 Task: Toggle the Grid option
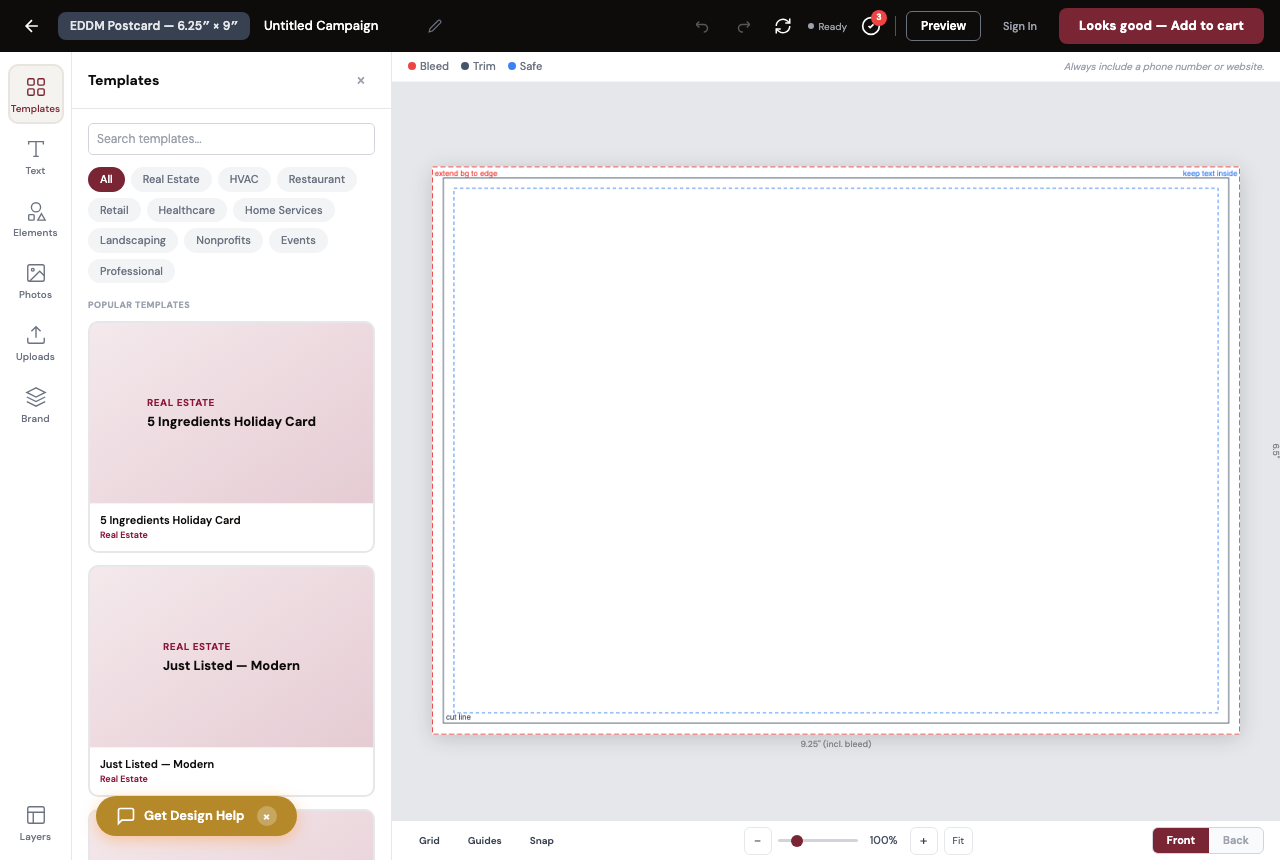(429, 841)
